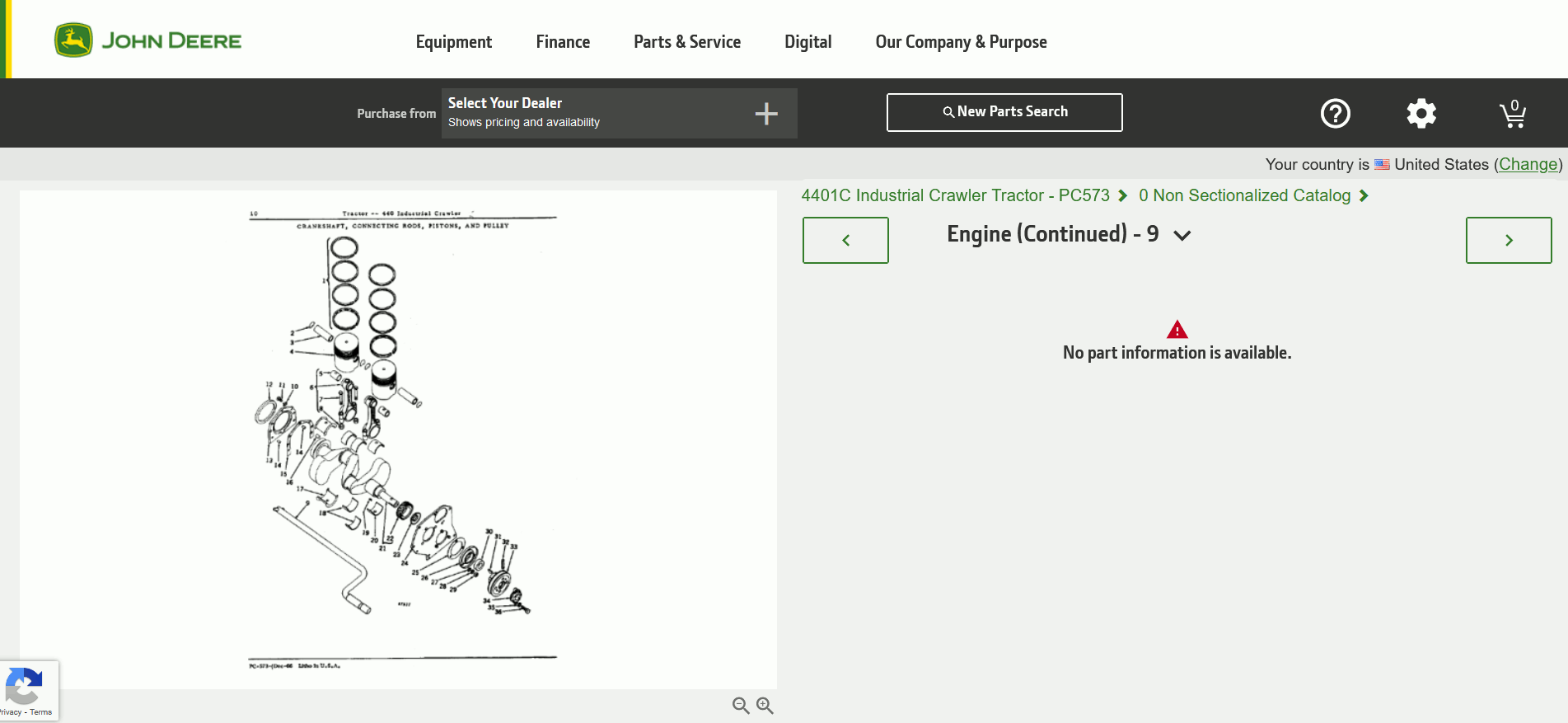Go to previous catalog section
The height and width of the screenshot is (723, 1568).
click(x=845, y=240)
